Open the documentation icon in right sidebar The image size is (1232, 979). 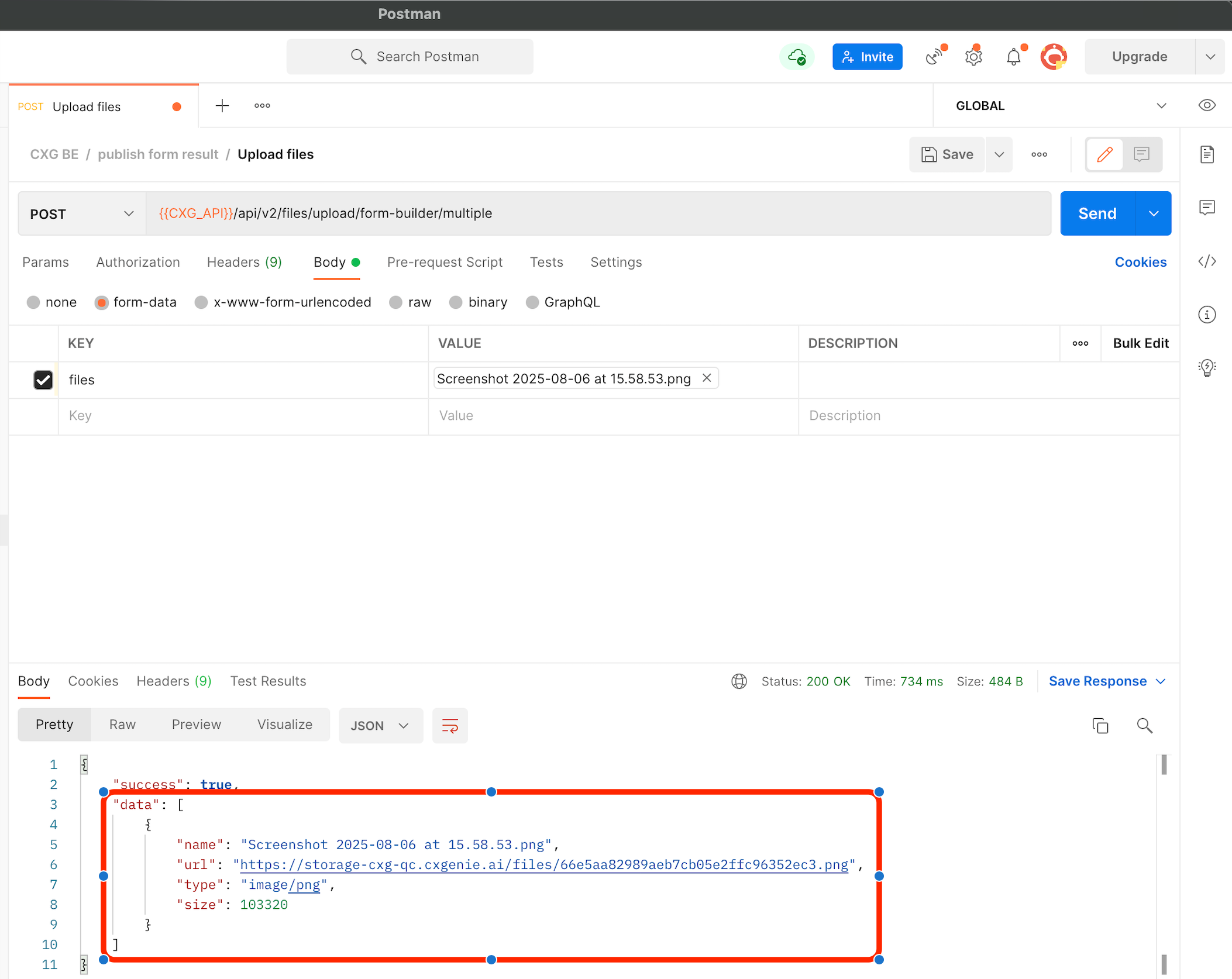point(1207,154)
